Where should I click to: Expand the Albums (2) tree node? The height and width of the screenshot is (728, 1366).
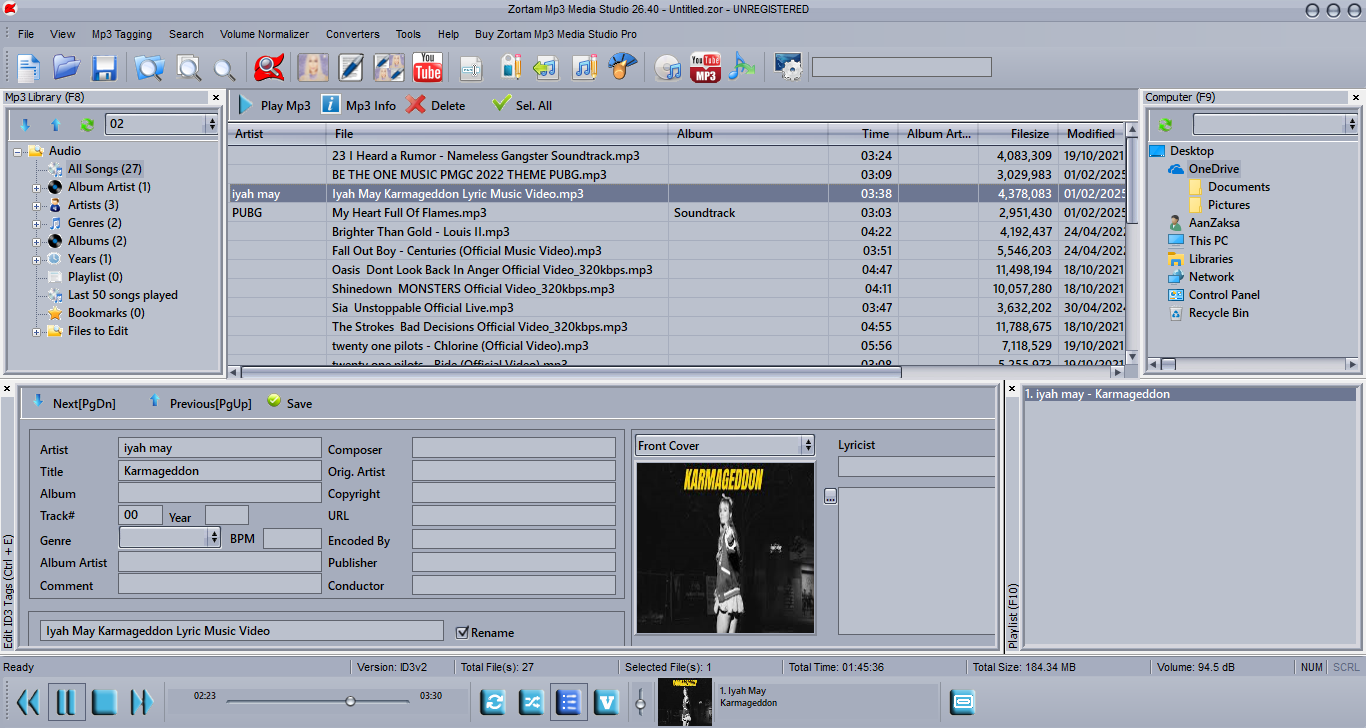coord(37,241)
